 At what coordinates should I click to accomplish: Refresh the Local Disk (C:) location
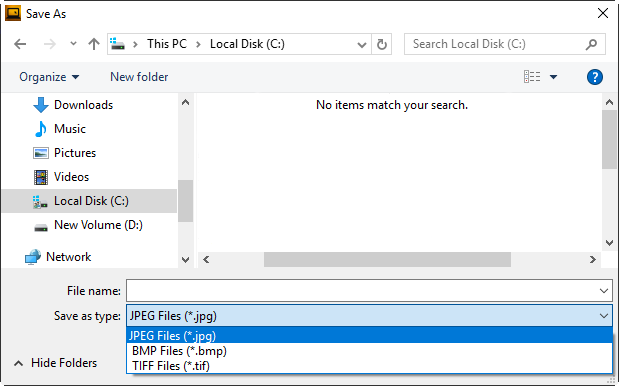point(381,44)
